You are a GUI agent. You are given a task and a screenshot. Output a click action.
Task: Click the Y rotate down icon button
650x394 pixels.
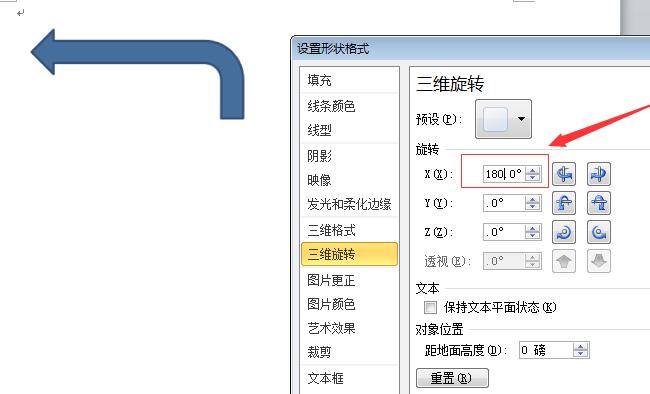pos(599,203)
